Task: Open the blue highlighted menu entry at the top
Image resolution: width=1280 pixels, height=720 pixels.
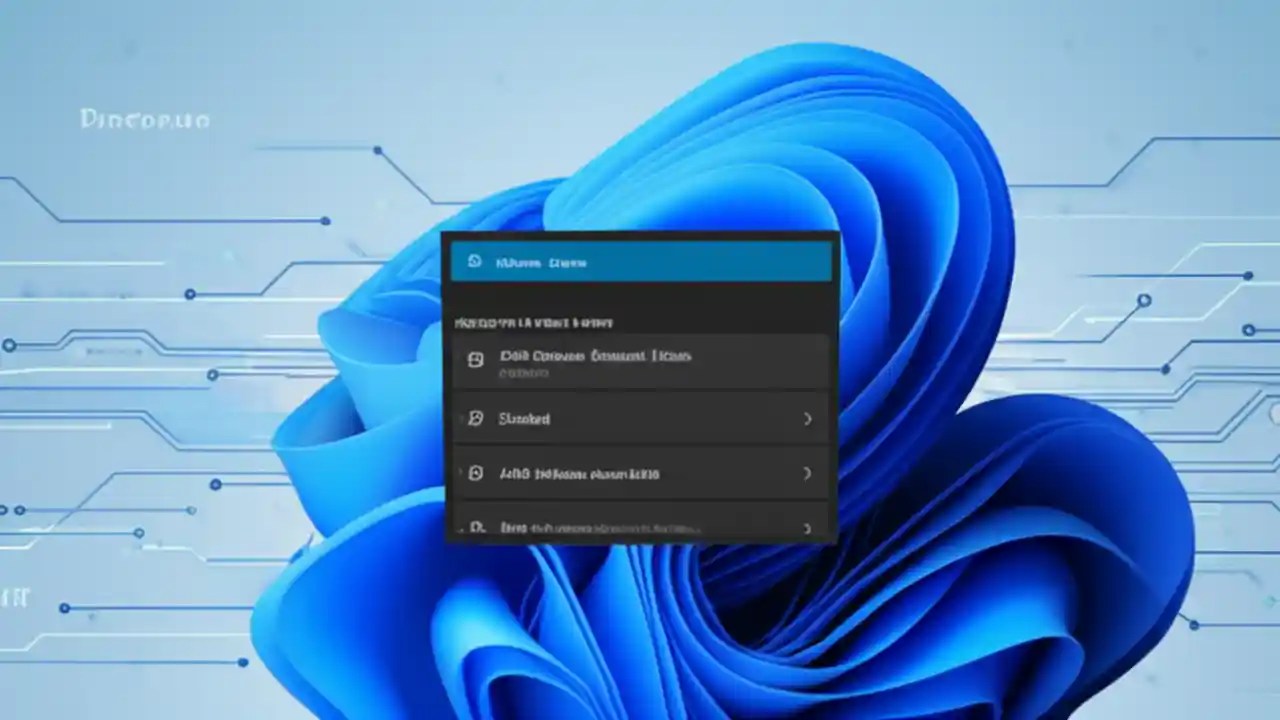Action: click(x=640, y=262)
